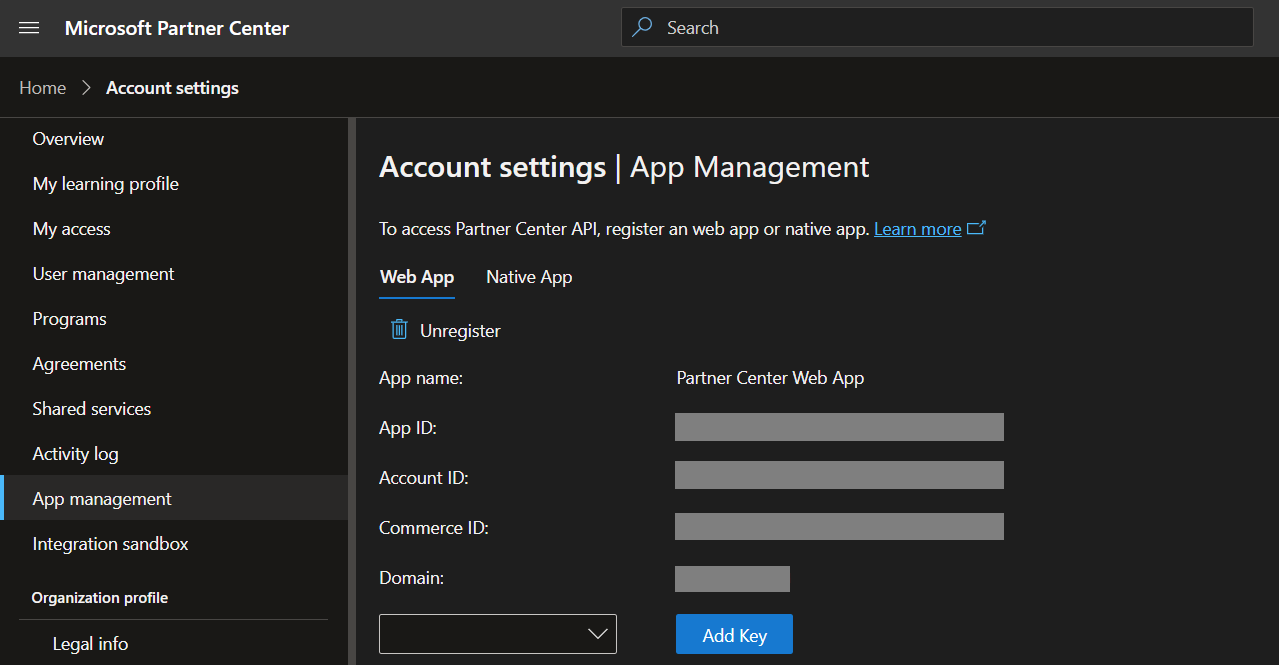
Task: Click the Add Key button
Action: coord(734,634)
